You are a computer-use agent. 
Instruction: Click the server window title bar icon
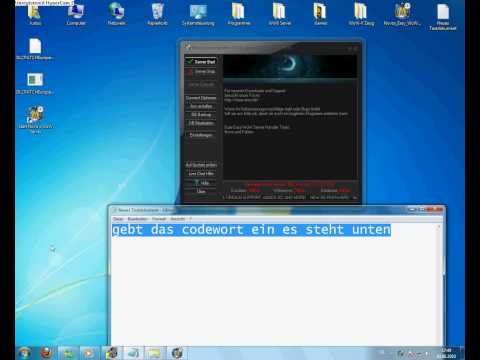tap(188, 48)
